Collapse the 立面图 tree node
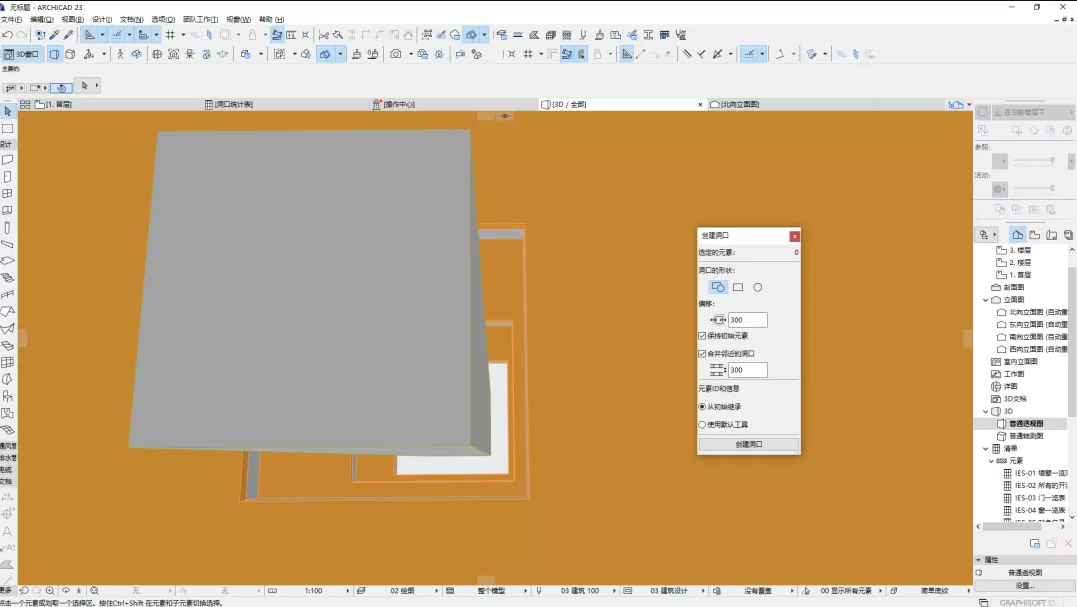The image size is (1077, 607). [985, 299]
